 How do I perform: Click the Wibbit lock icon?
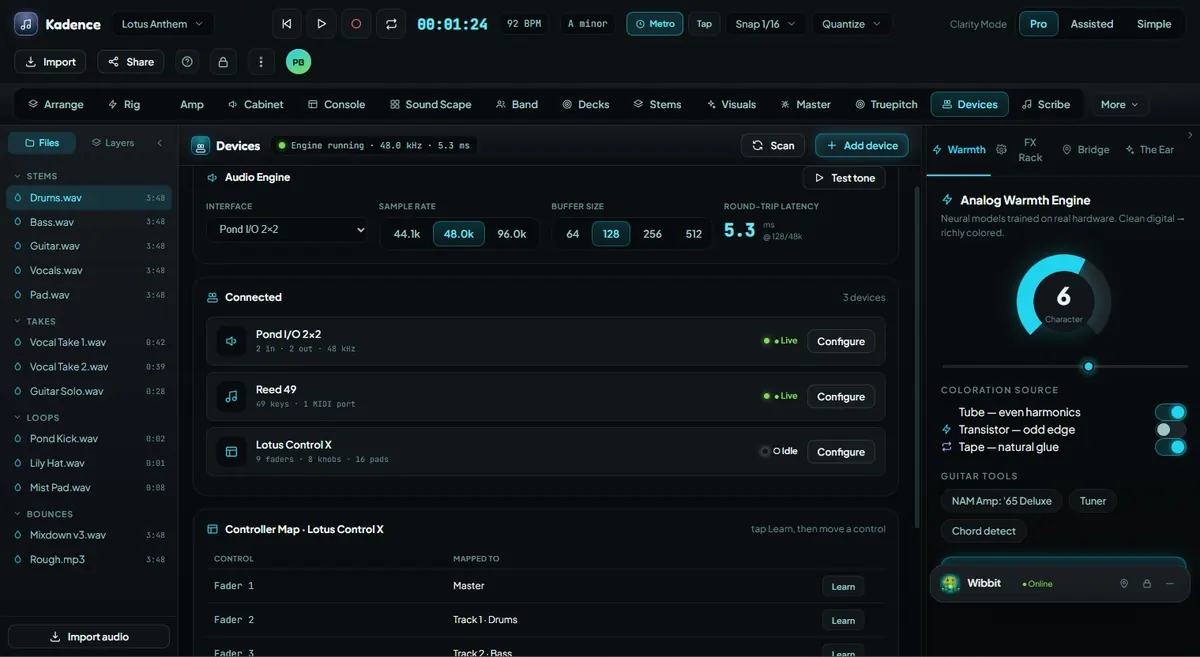coord(1147,583)
